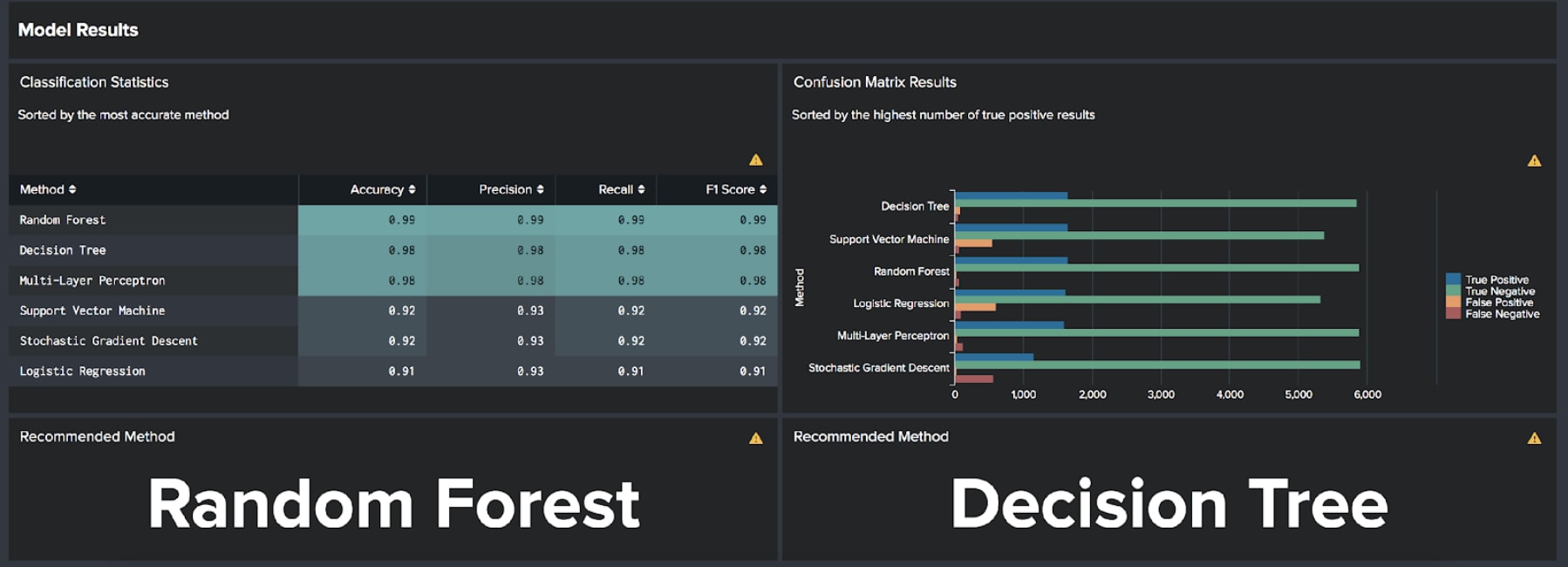The height and width of the screenshot is (567, 1568).
Task: Toggle False Positive legend swatch
Action: (x=1453, y=303)
